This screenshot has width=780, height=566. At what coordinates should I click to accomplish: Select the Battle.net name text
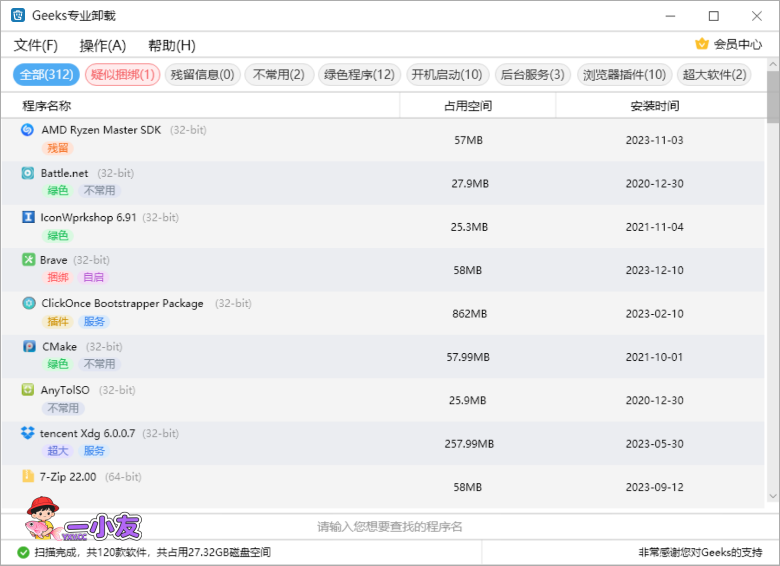pos(65,173)
